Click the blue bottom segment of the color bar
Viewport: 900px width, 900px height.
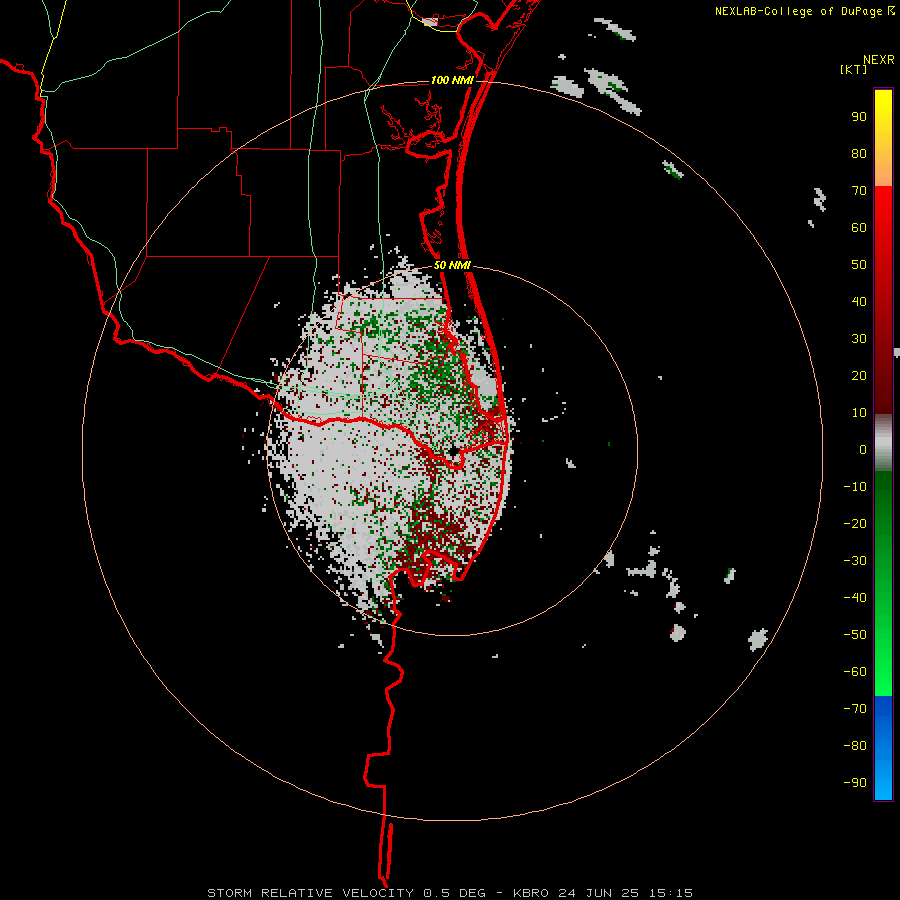coord(883,748)
